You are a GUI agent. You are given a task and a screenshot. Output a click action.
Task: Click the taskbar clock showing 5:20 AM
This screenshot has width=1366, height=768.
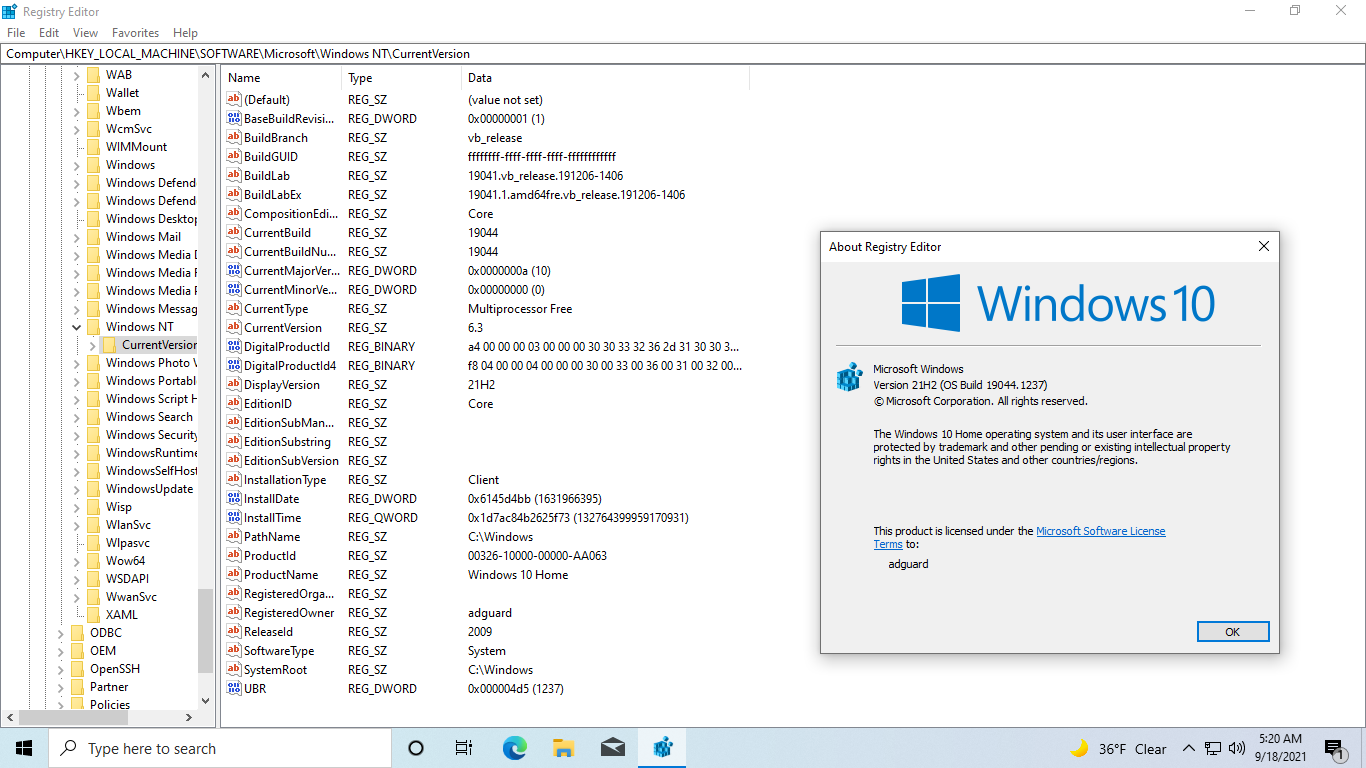1280,748
